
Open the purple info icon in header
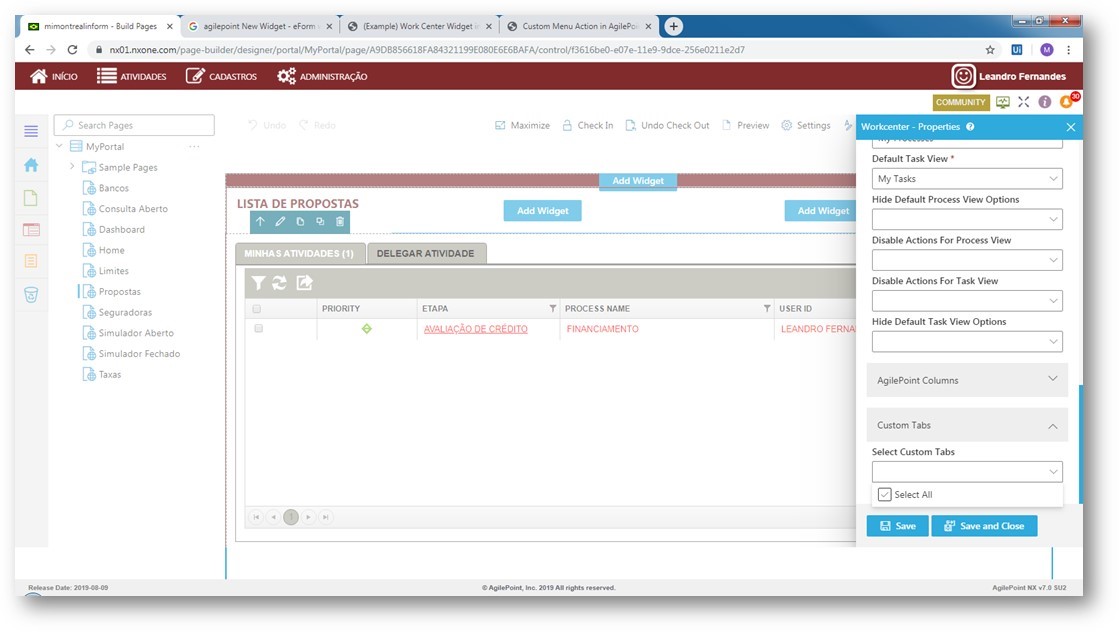coord(1045,102)
